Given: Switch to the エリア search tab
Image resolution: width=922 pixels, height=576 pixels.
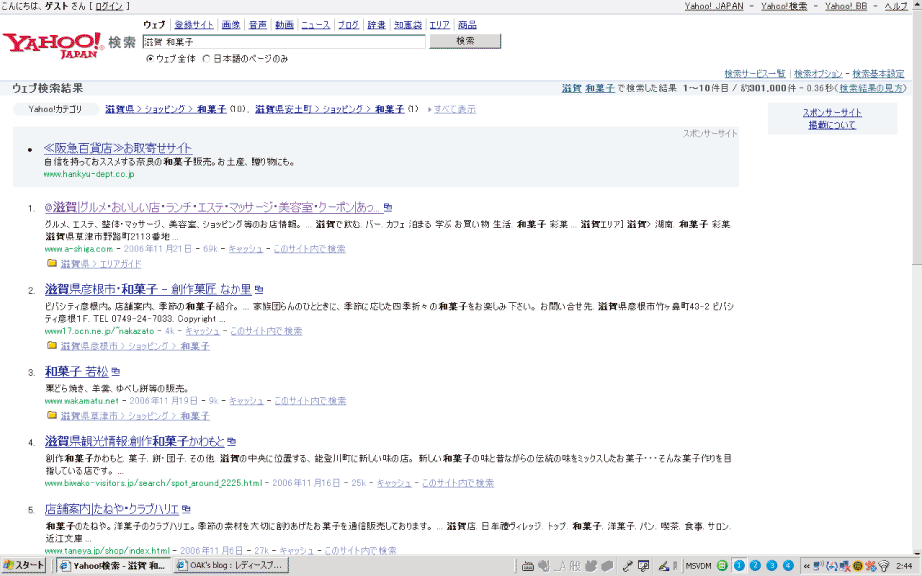Looking at the screenshot, I should click(439, 25).
